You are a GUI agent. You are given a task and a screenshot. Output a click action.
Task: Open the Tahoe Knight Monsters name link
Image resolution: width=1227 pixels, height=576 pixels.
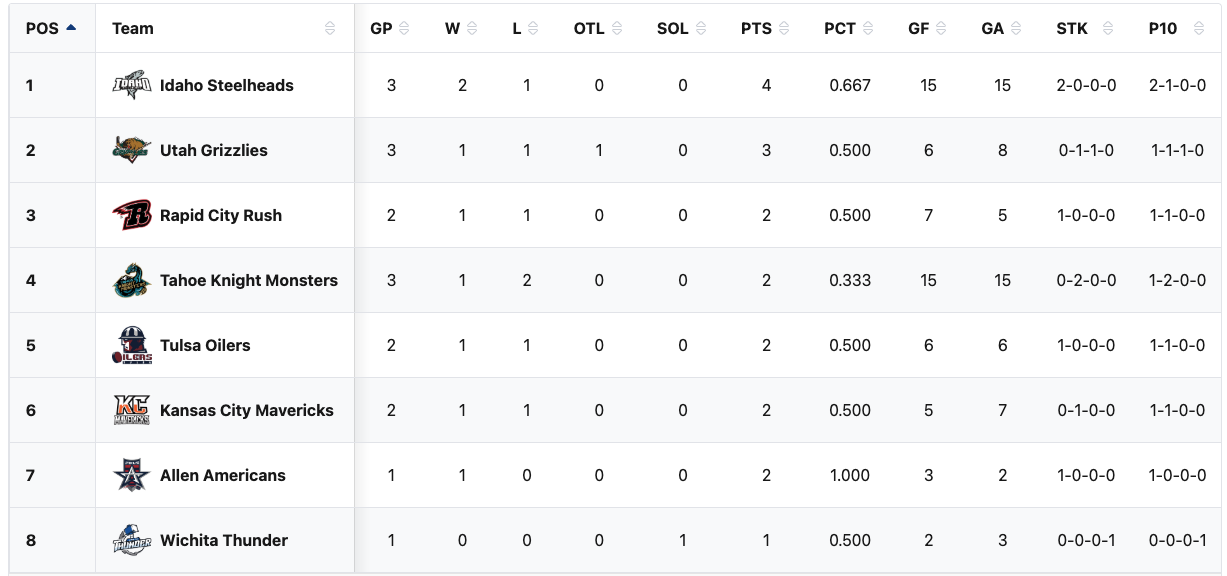pos(249,281)
